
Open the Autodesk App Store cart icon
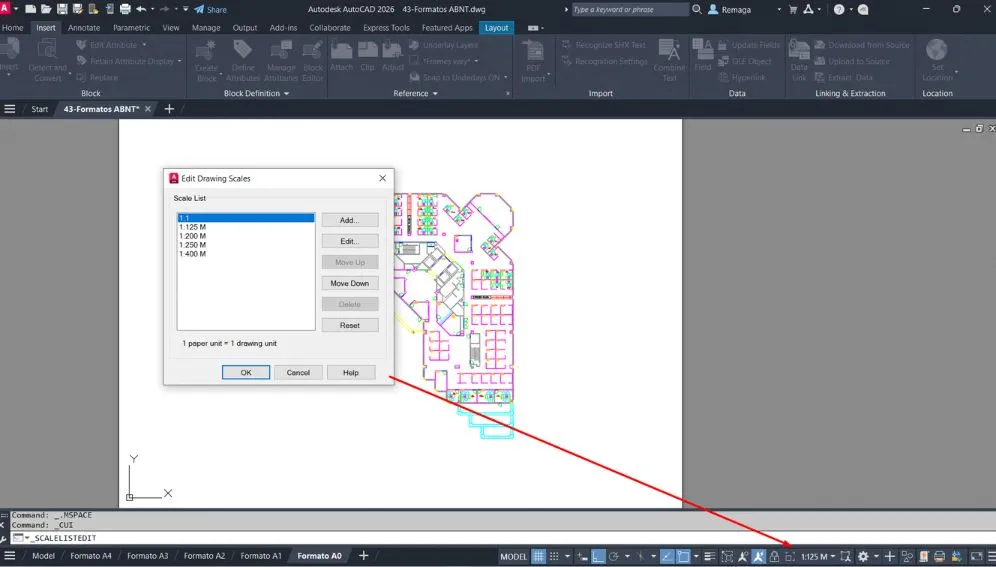pos(793,9)
